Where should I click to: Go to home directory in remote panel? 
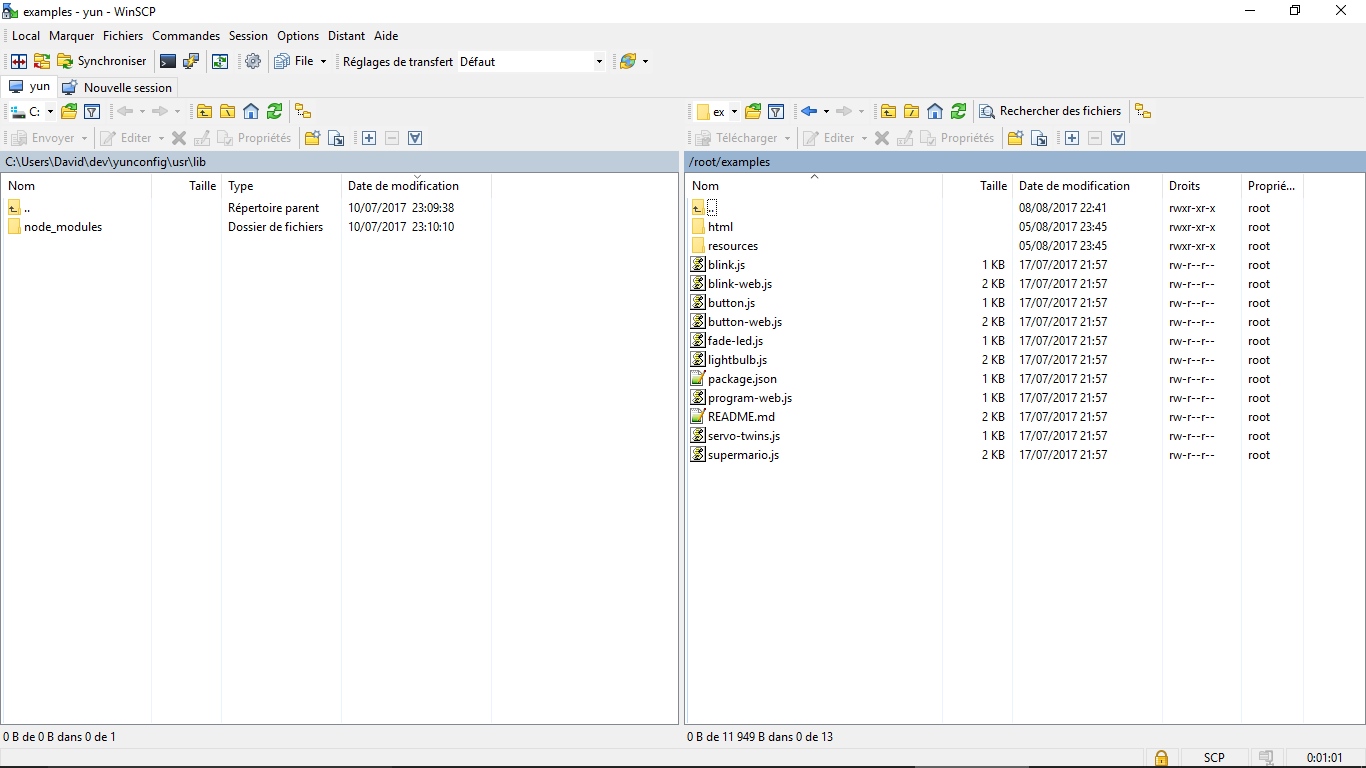tap(935, 111)
